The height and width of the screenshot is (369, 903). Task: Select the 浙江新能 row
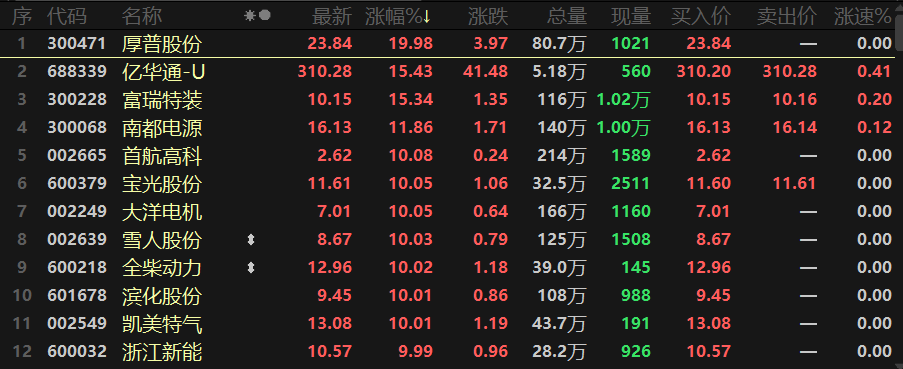click(452, 352)
